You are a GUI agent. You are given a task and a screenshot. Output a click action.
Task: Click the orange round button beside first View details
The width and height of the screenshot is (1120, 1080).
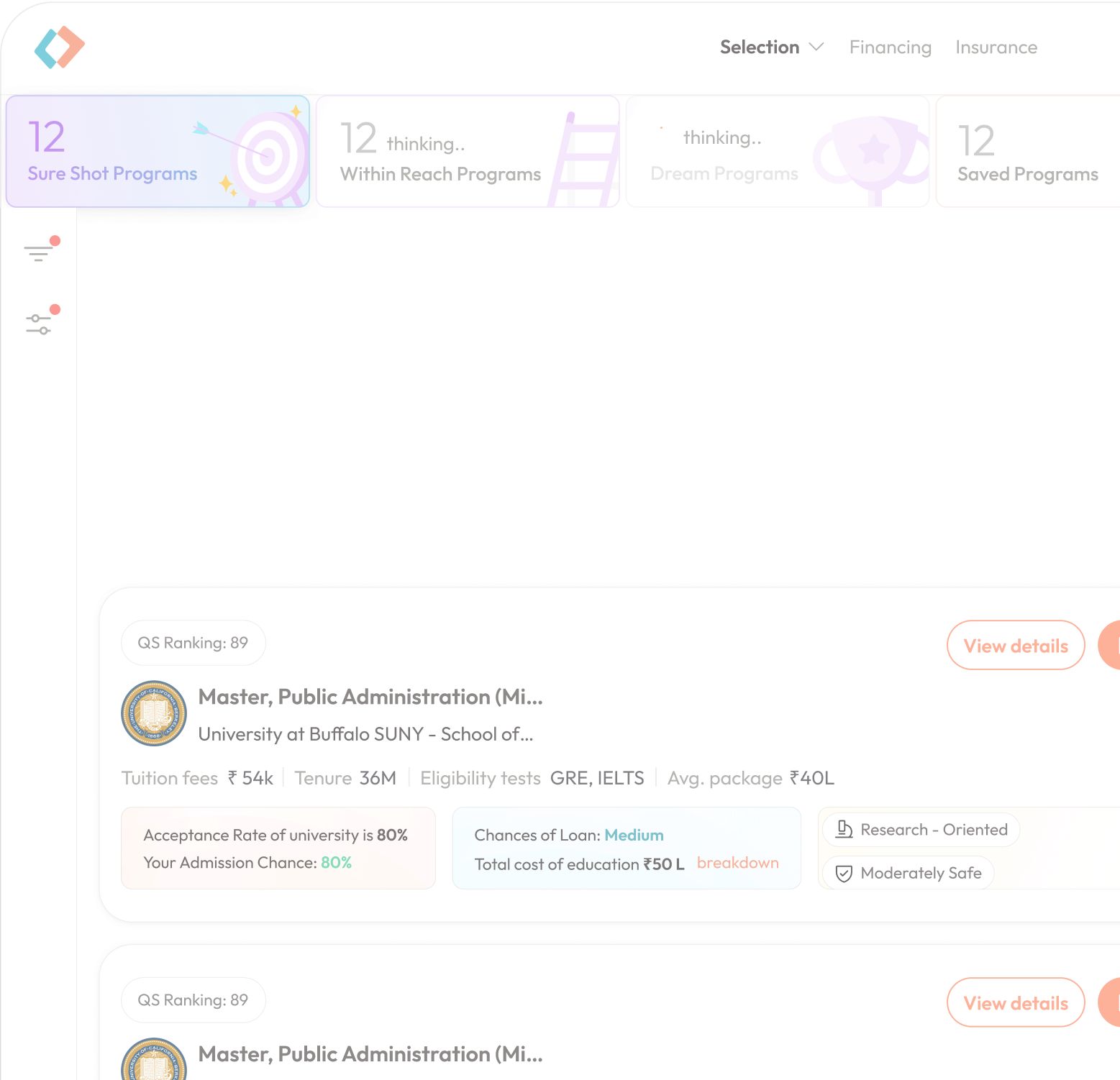click(x=1109, y=645)
